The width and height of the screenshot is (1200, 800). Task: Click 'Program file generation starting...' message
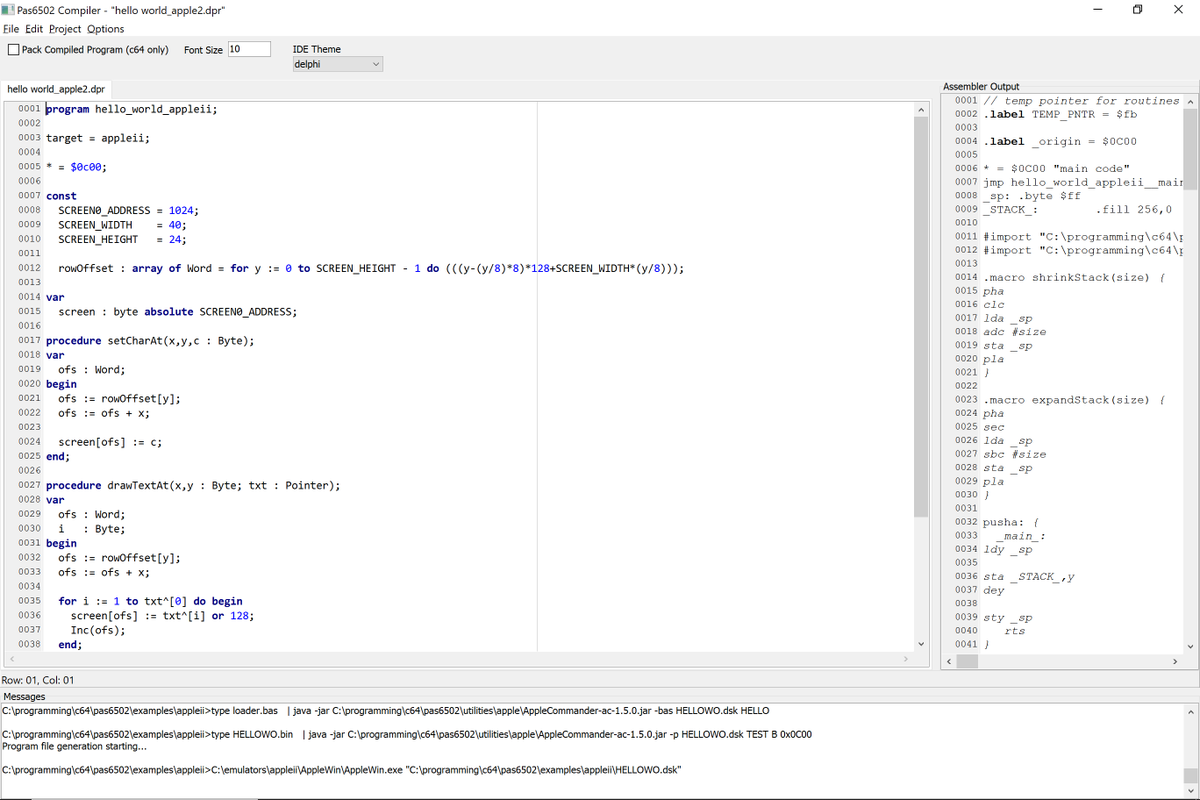point(75,746)
